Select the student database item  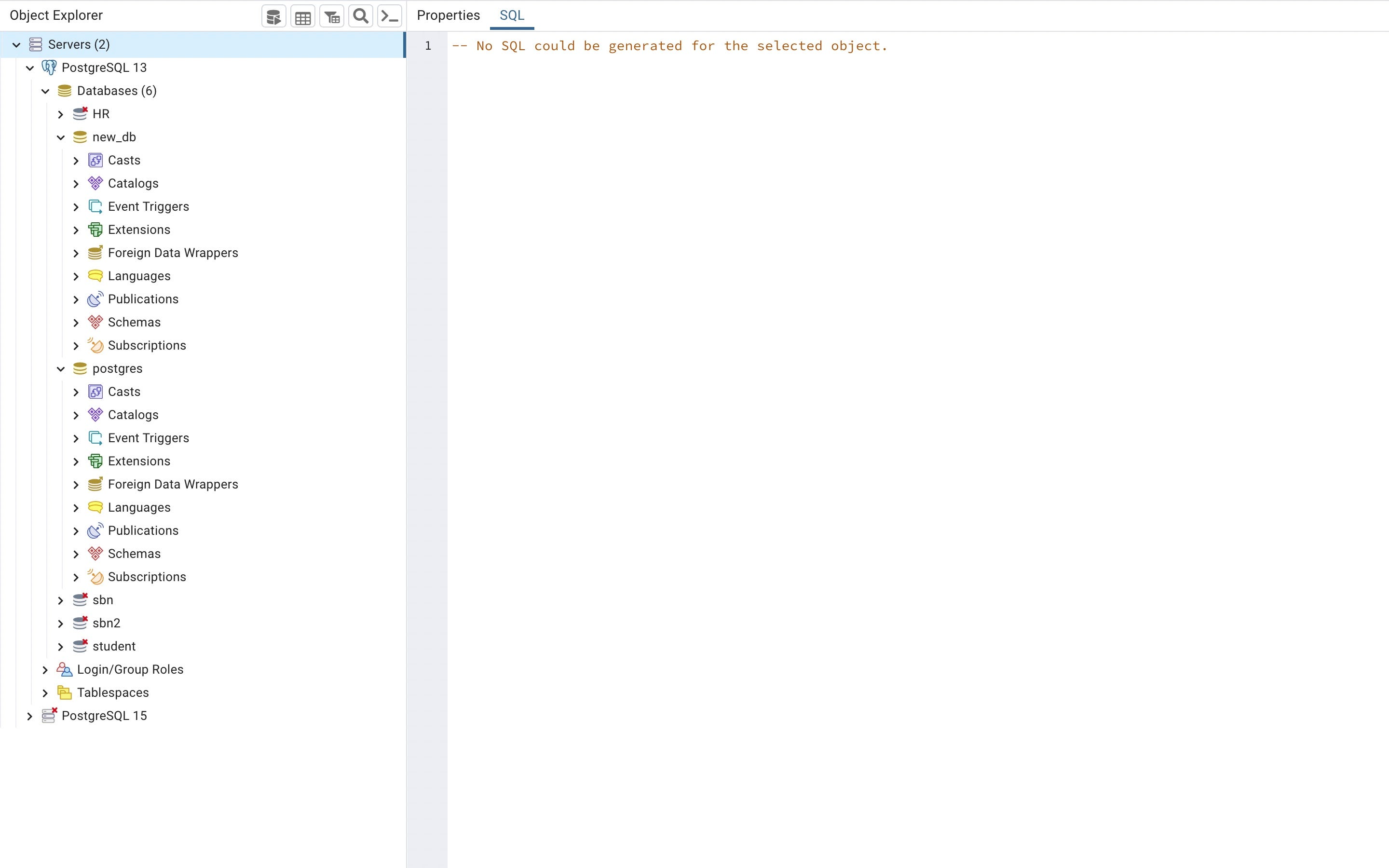pos(114,646)
